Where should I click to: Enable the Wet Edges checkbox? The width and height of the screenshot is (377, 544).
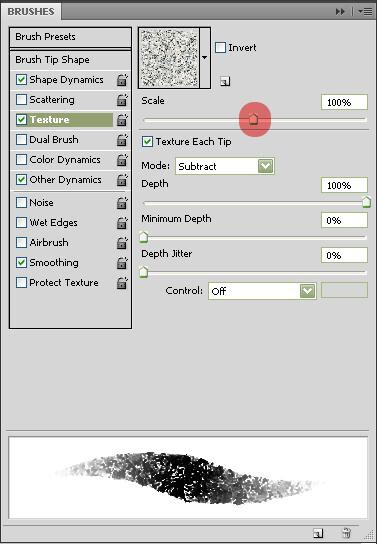click(22, 223)
